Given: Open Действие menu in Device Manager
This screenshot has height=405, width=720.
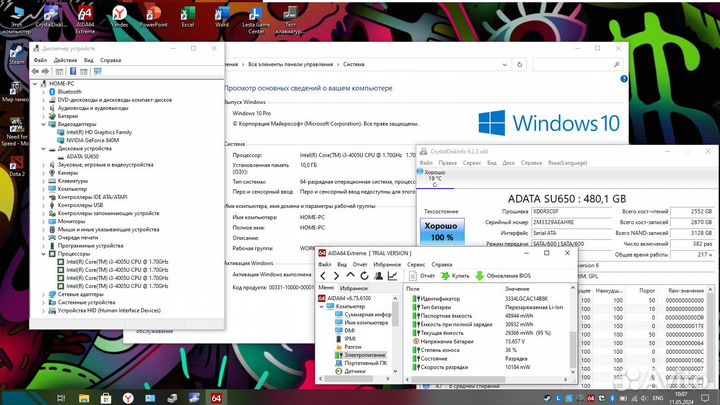Looking at the screenshot, I should click(65, 60).
